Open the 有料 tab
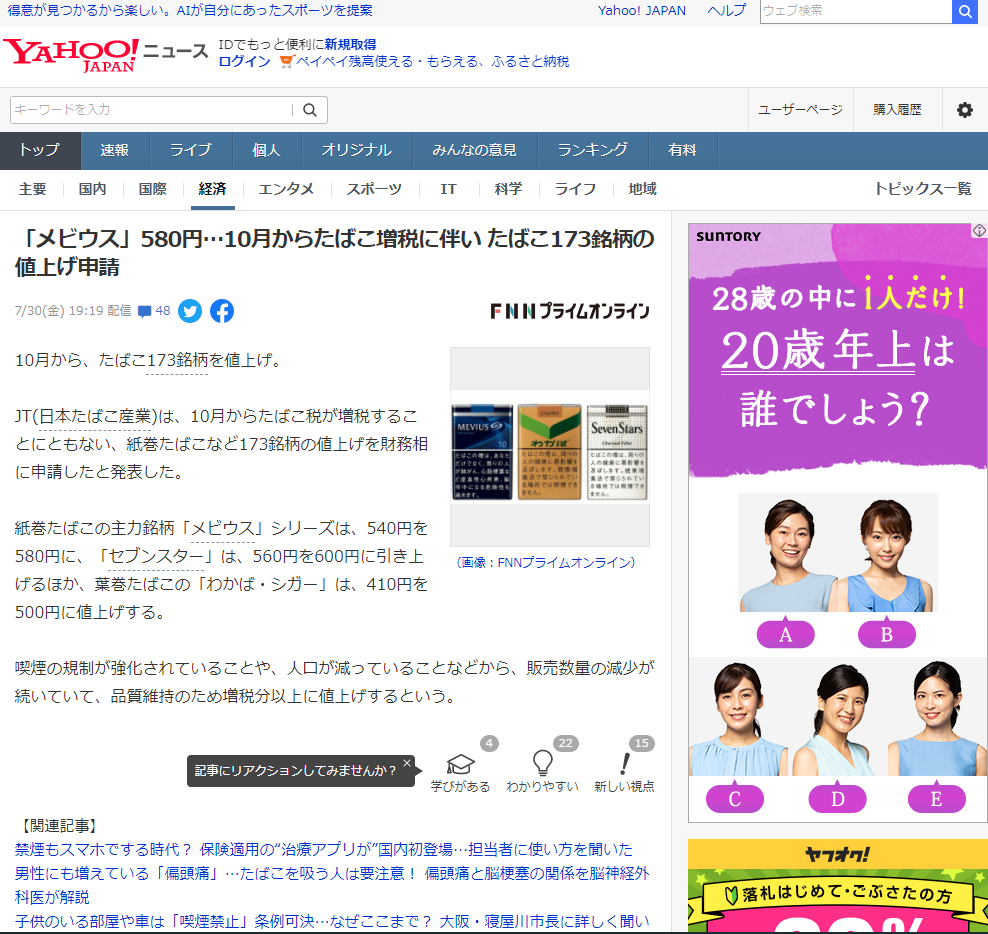 [683, 150]
